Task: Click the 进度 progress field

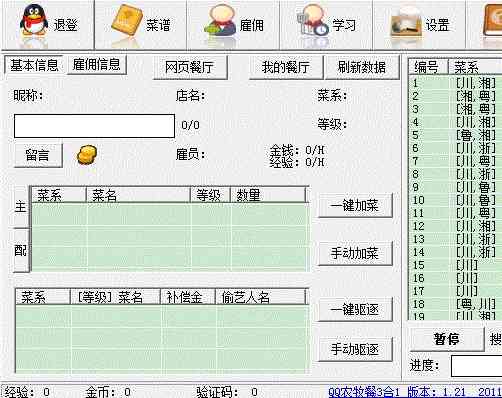Action: [x=477, y=366]
